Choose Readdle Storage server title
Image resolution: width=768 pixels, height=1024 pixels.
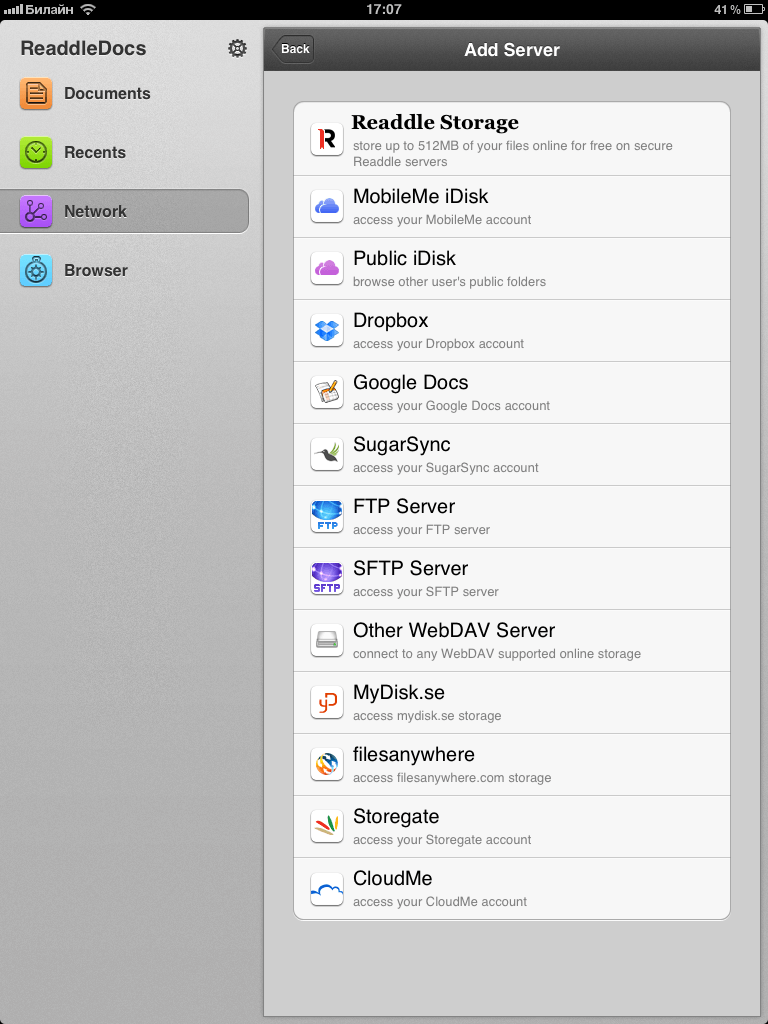[435, 122]
